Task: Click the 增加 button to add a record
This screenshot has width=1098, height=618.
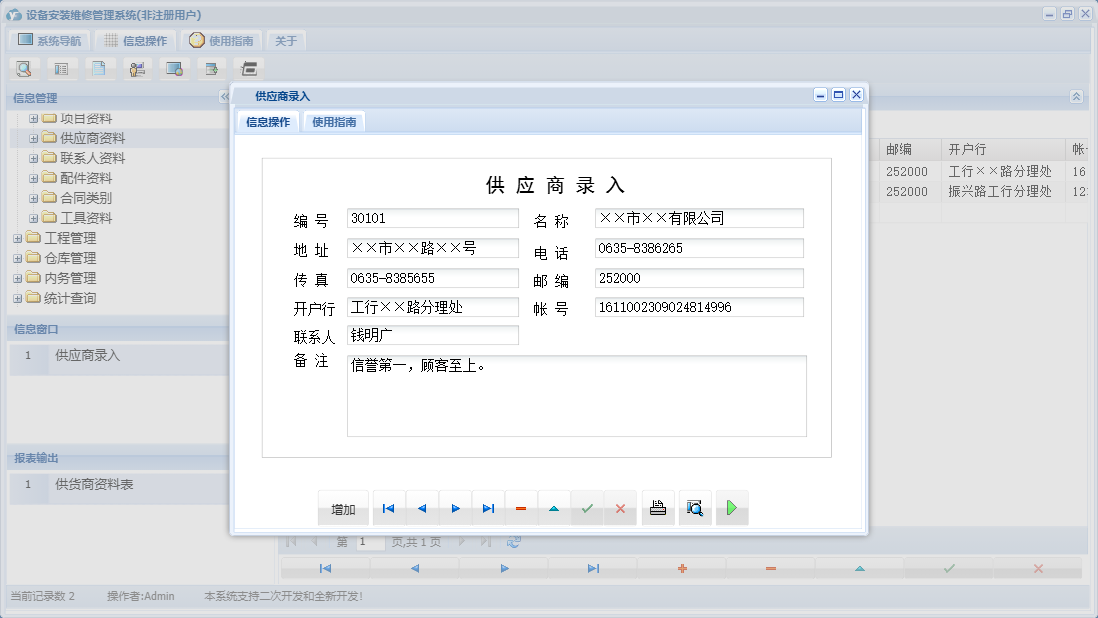Action: (343, 508)
